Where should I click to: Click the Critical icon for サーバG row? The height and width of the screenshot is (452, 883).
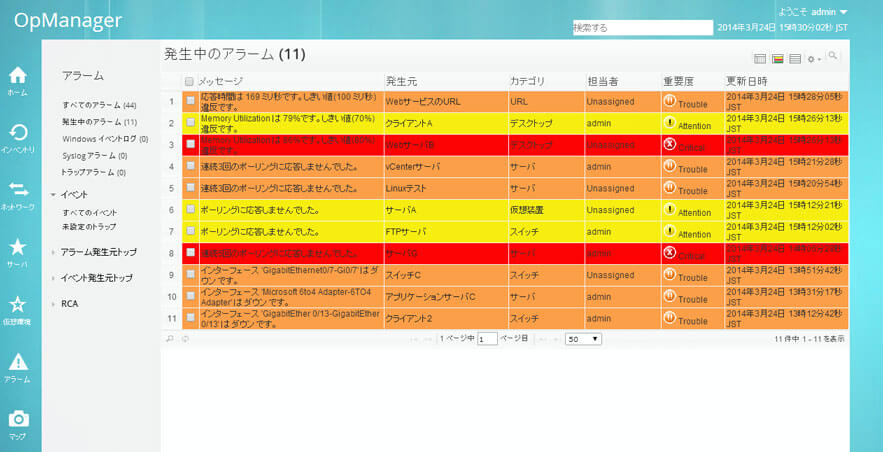(x=669, y=252)
